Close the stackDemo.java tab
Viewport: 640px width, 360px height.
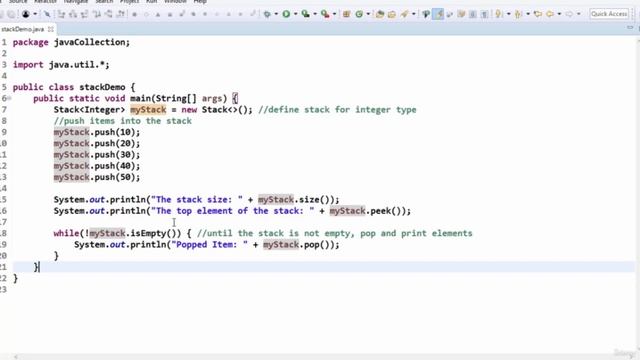point(51,29)
